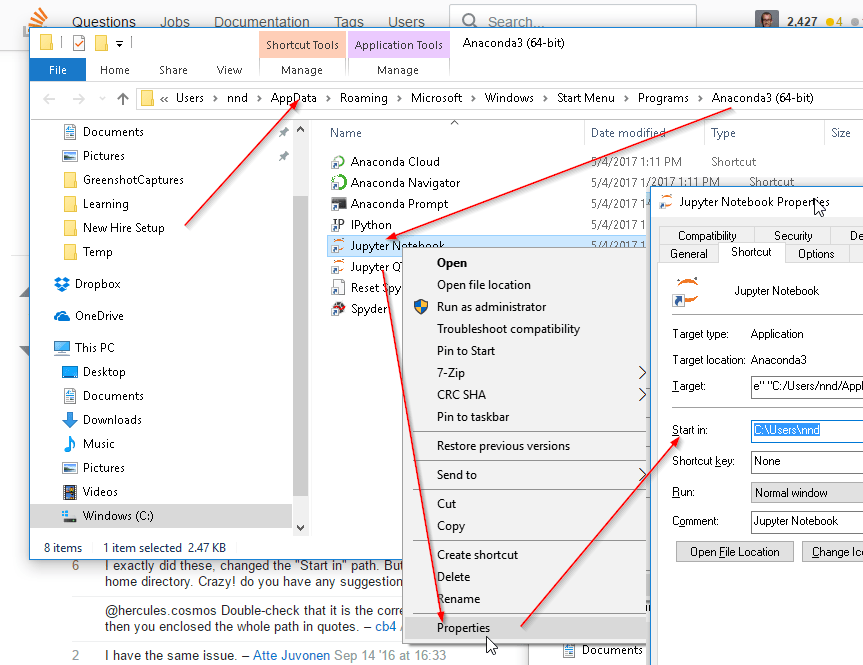
Task: Click the pin icon beside Pictures quick access
Action: (x=283, y=156)
